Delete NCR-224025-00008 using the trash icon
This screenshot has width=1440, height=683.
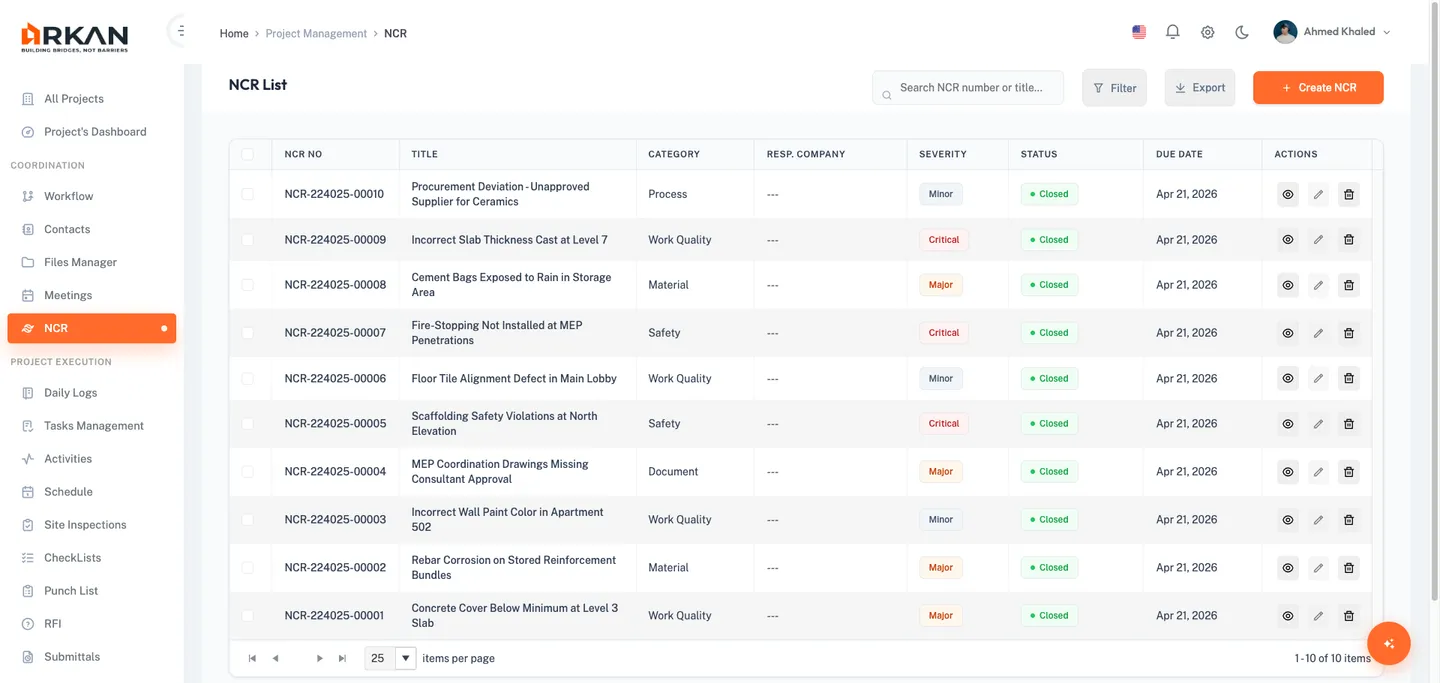point(1348,284)
